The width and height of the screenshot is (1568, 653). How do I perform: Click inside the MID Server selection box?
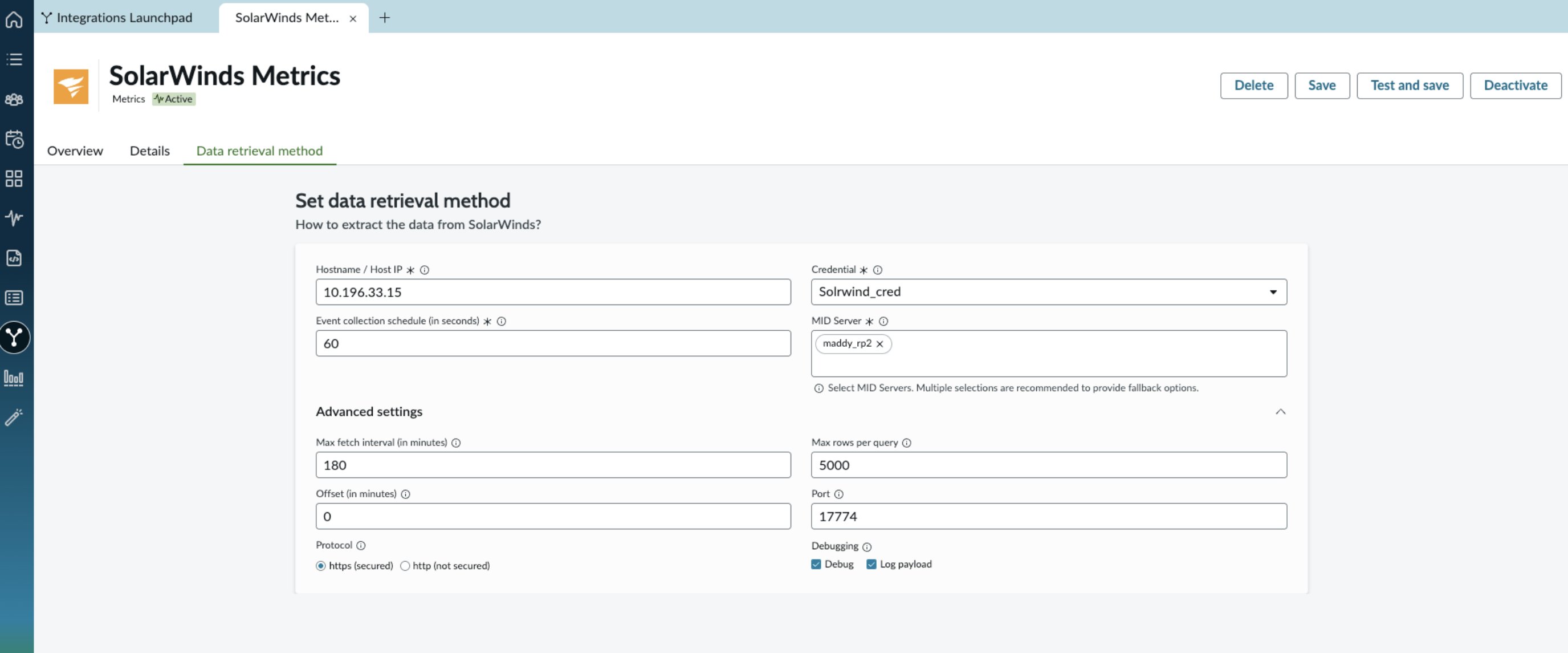pos(1049,353)
